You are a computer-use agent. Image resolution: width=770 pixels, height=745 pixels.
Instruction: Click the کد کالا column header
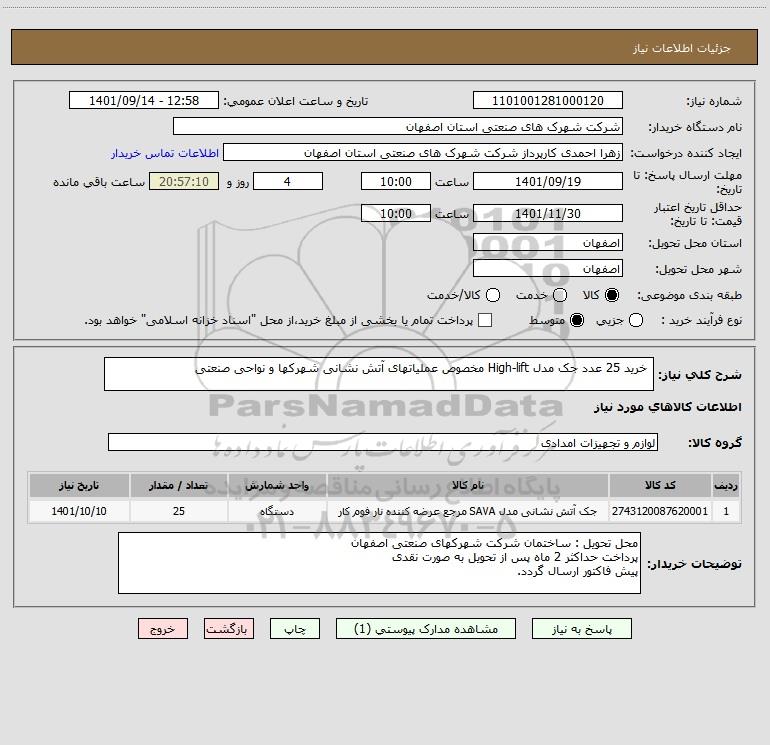pos(660,485)
